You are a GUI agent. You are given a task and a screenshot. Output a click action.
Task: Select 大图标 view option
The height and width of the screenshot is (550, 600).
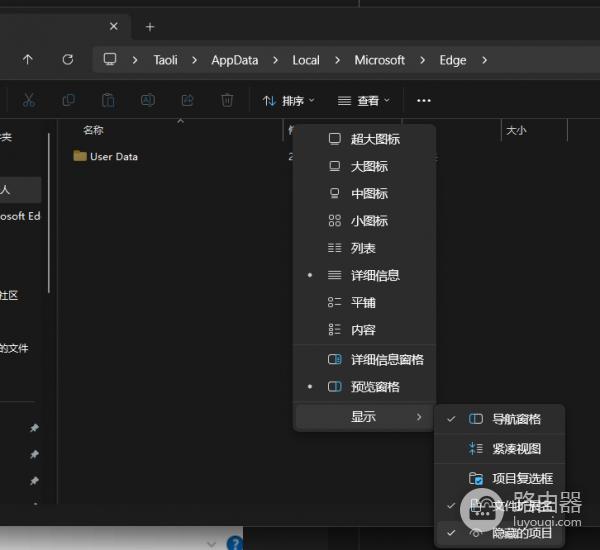[364, 166]
